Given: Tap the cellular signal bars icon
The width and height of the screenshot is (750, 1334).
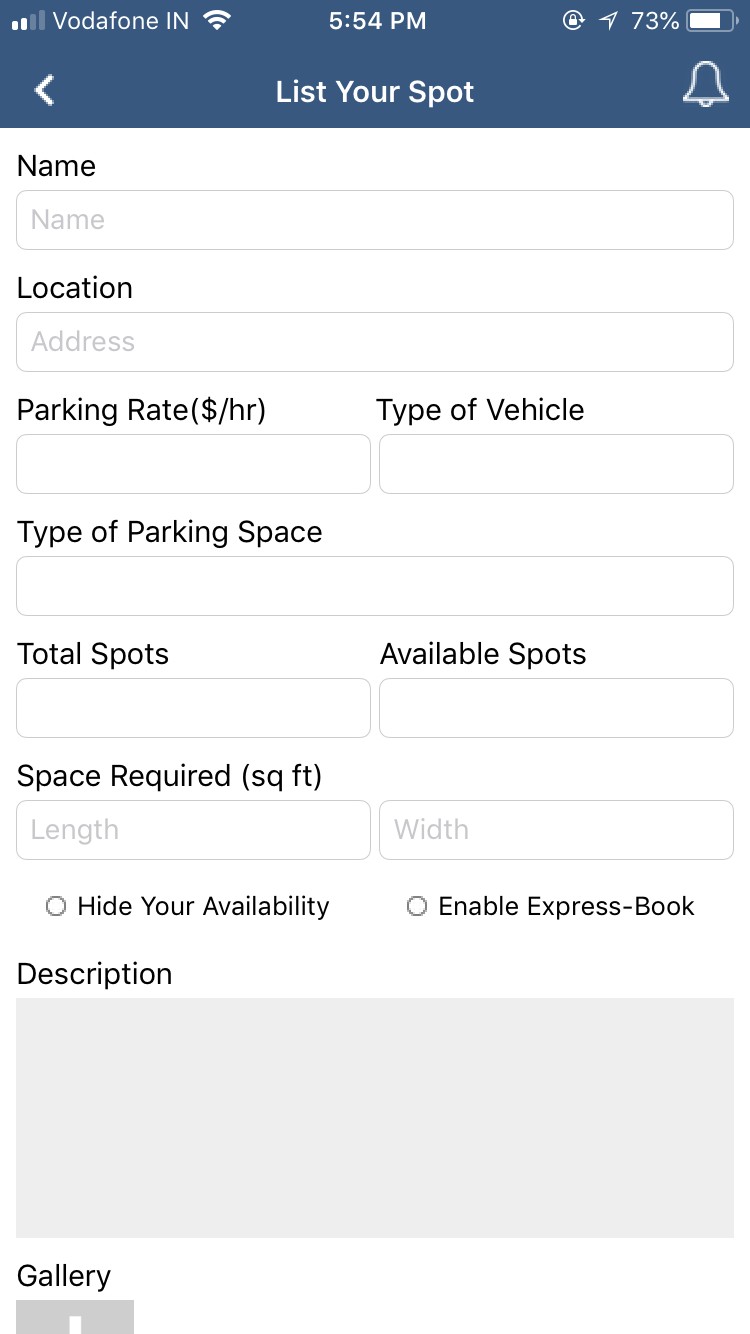Looking at the screenshot, I should pos(28,20).
